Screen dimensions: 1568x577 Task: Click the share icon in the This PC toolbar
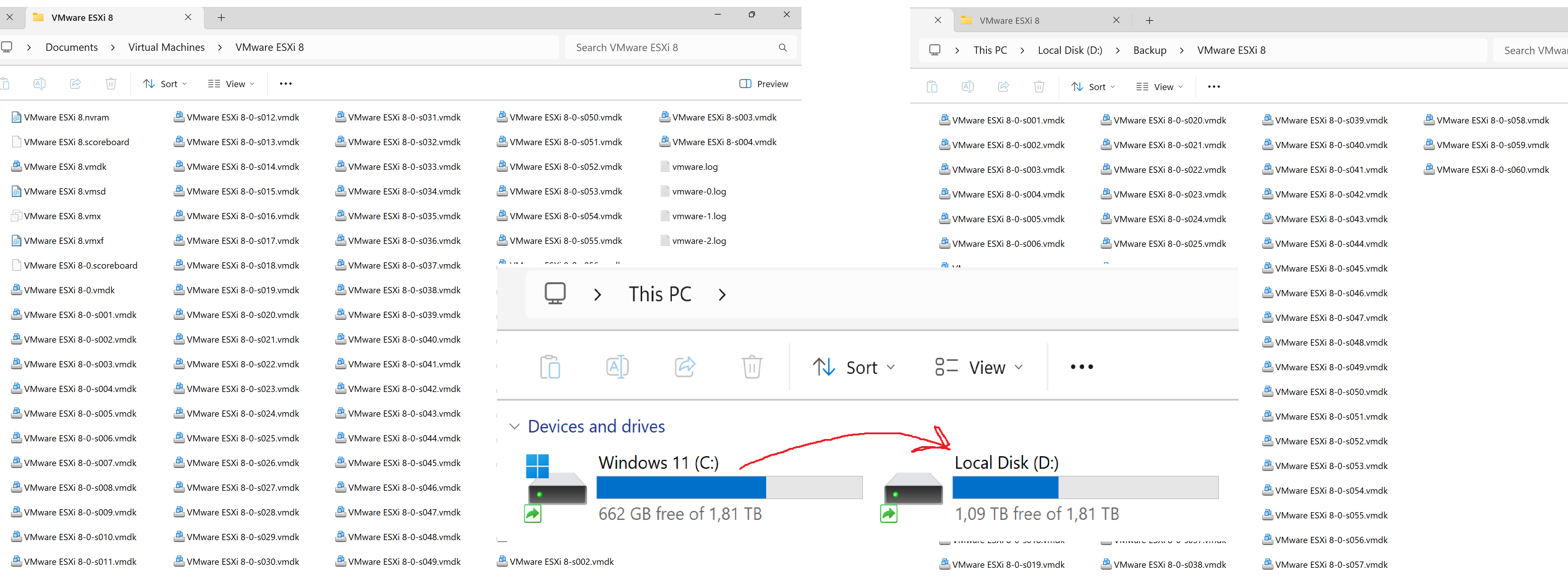(685, 366)
